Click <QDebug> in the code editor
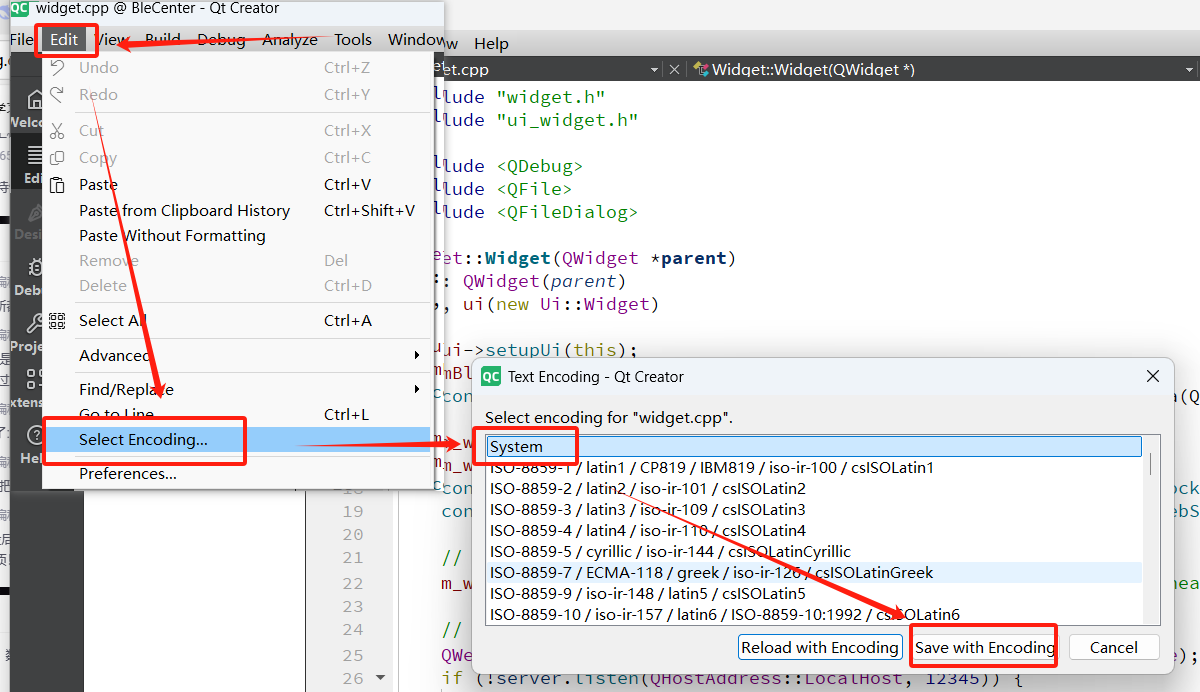 pos(539,166)
